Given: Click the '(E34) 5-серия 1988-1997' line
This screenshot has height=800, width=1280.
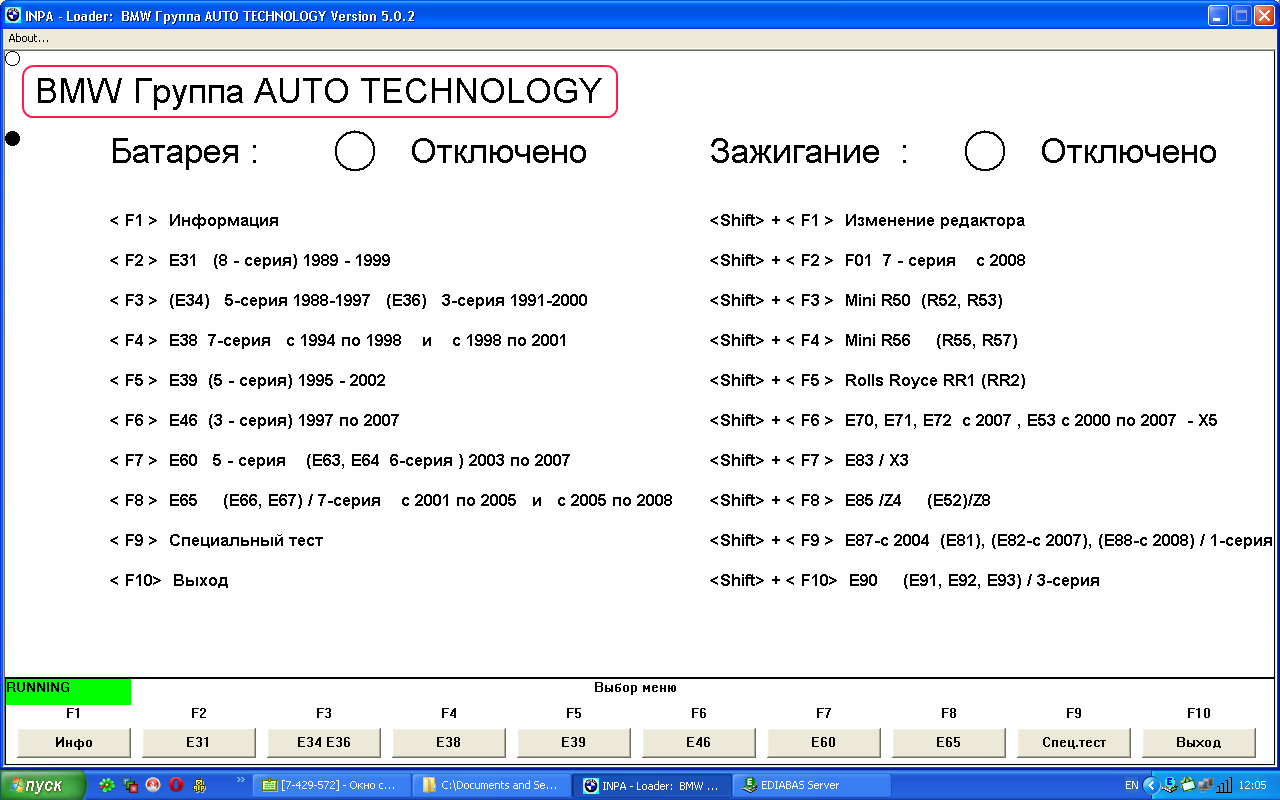Looking at the screenshot, I should click(x=349, y=300).
